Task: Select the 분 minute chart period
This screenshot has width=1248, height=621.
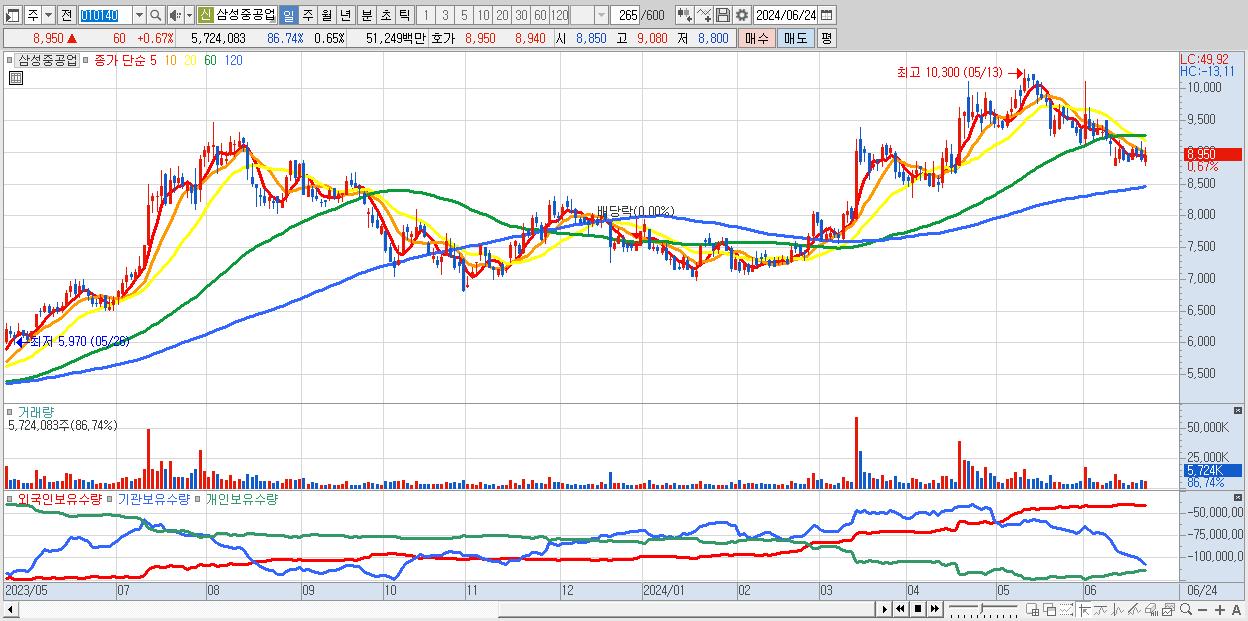Action: pos(366,15)
